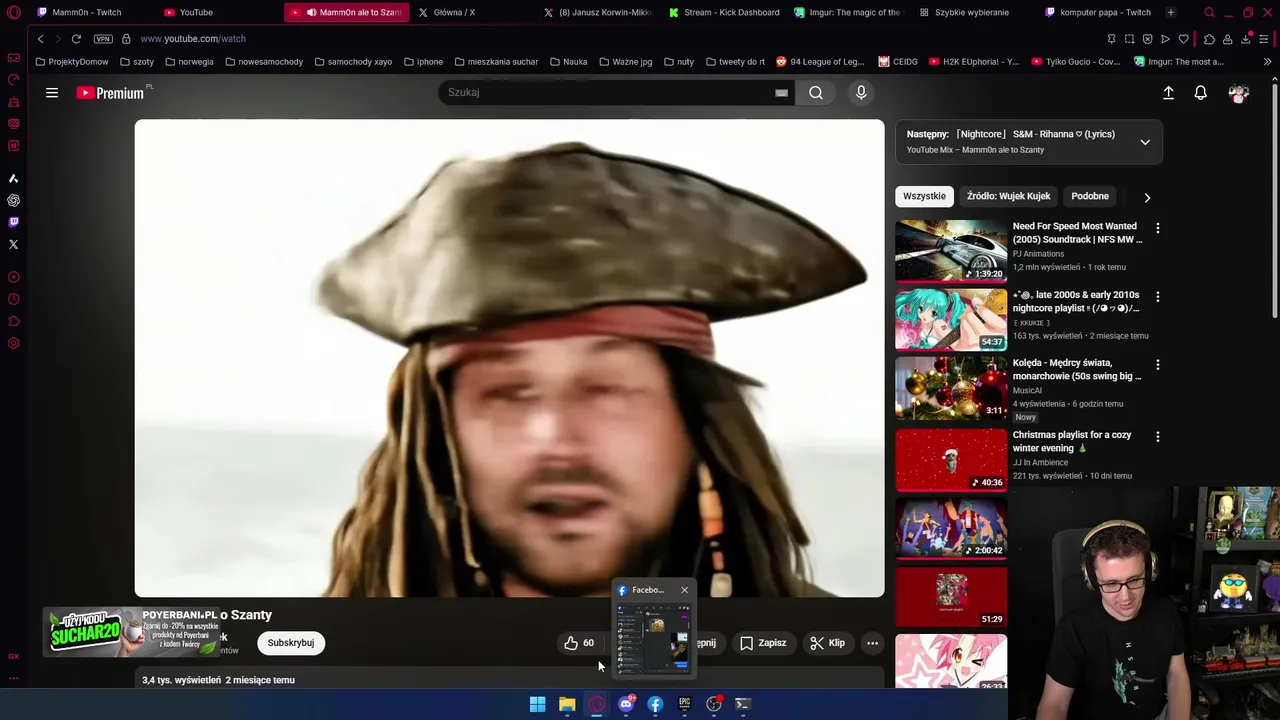
Task: Open options for nightcore playlist video
Action: (x=1158, y=297)
